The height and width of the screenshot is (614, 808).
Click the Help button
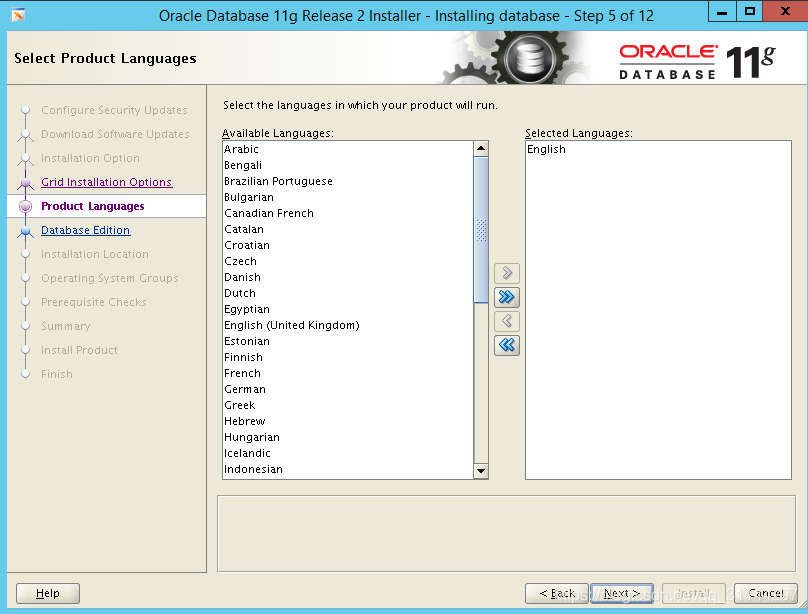coord(48,593)
